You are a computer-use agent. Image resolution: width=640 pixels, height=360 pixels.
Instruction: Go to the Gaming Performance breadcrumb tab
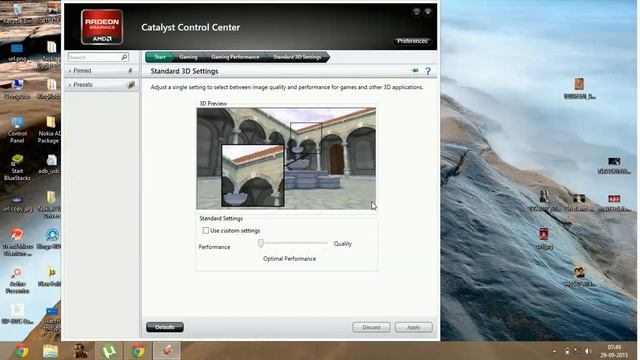pyautogui.click(x=235, y=57)
